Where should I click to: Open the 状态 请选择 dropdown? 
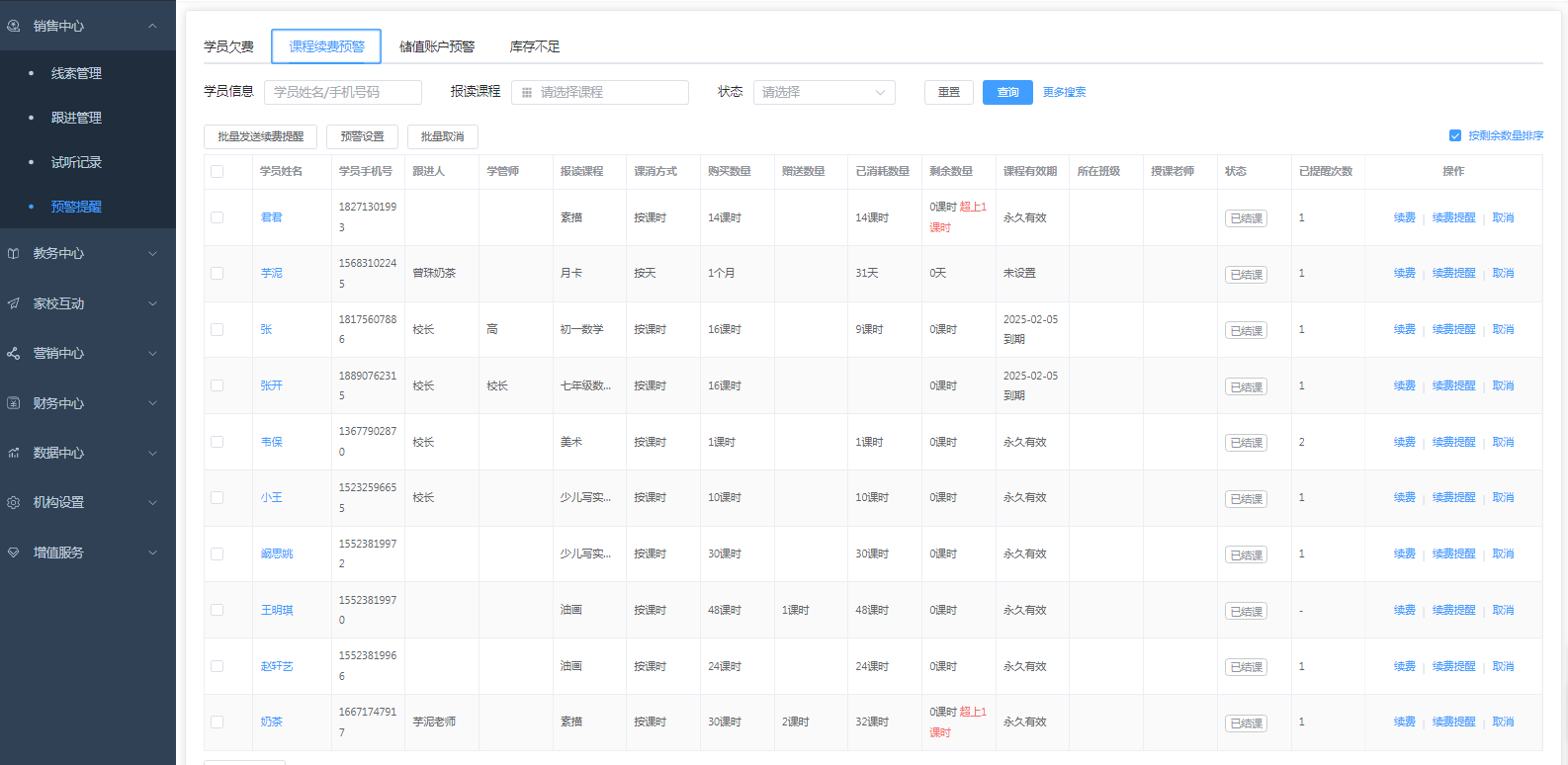click(x=825, y=92)
